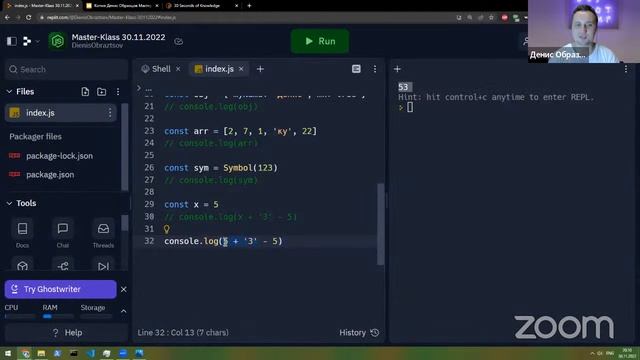Close the index.js editor tab
Viewport: 640px width, 360px height.
[241, 69]
